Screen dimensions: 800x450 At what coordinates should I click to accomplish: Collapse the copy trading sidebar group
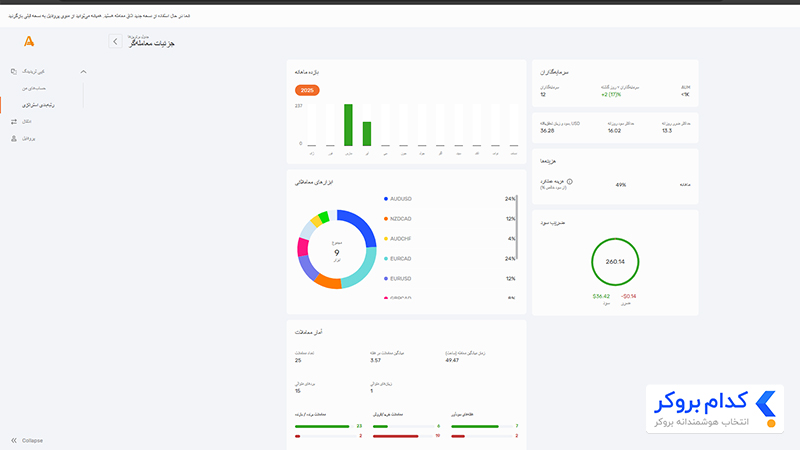[x=83, y=71]
